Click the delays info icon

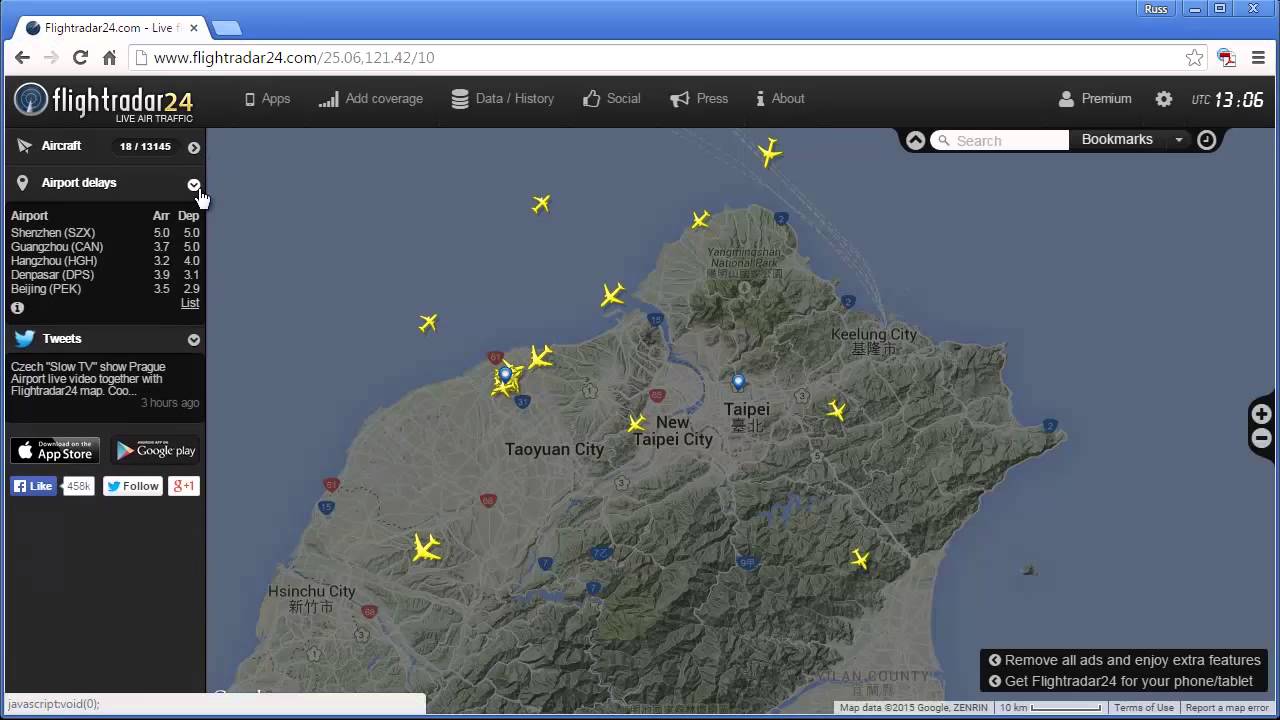click(x=17, y=308)
